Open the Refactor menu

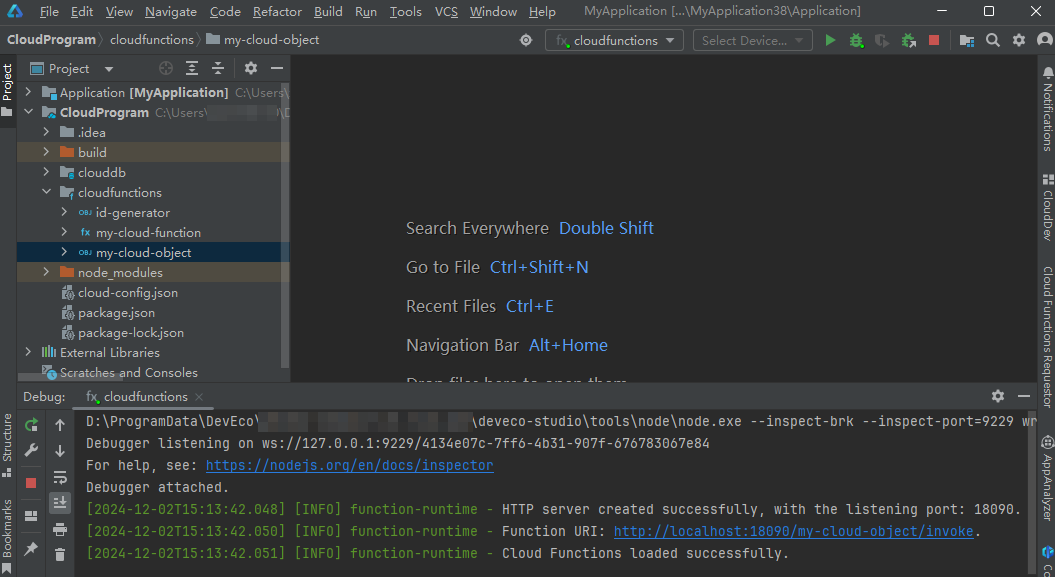point(277,12)
